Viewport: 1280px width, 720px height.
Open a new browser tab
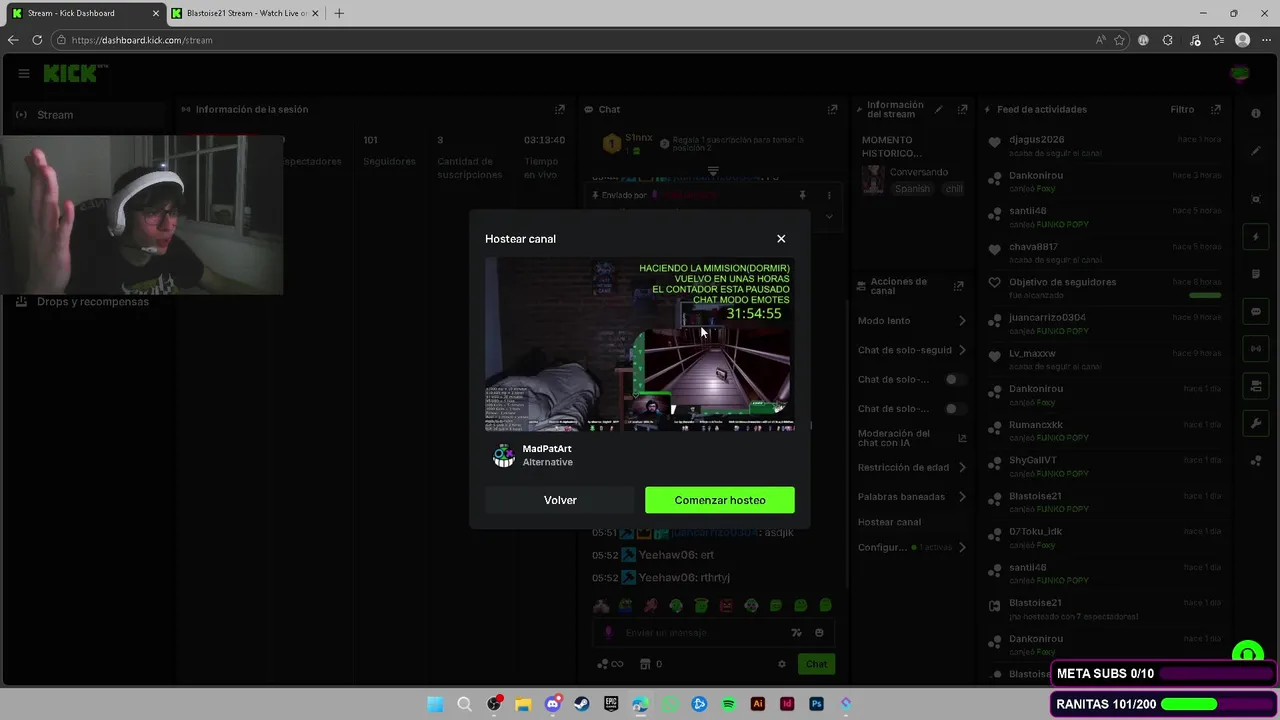(x=339, y=13)
